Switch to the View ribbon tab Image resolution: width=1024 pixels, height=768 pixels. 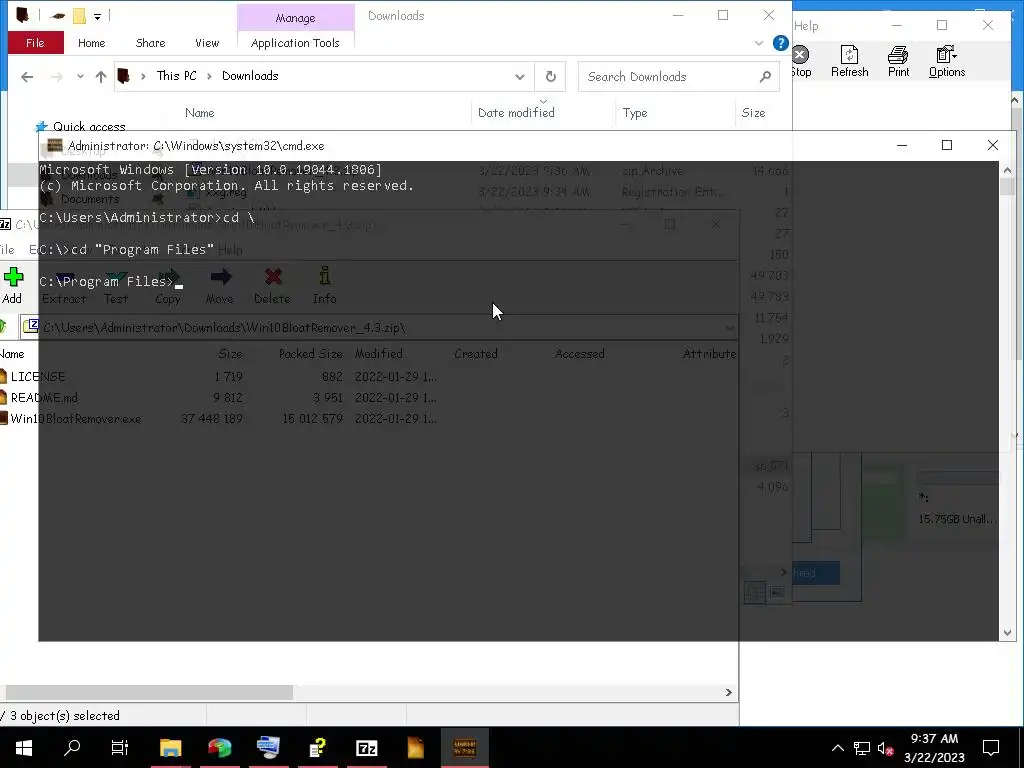pos(207,43)
